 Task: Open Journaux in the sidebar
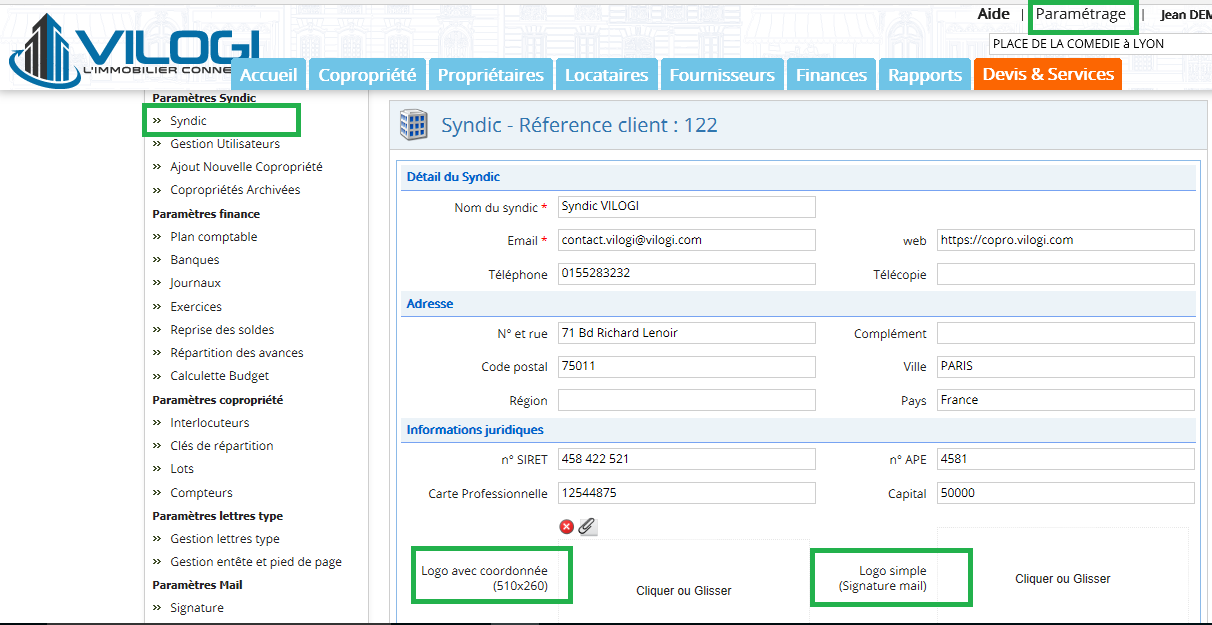[x=195, y=283]
